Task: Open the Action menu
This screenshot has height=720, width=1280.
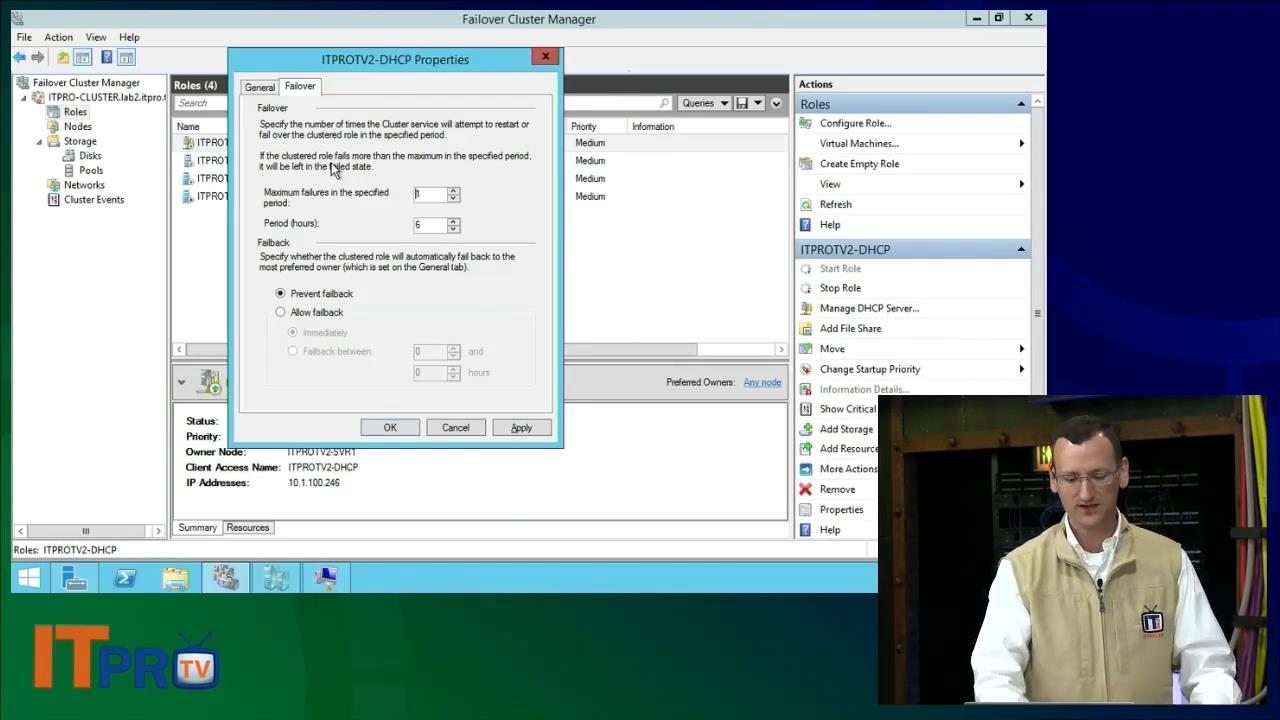Action: click(x=58, y=37)
